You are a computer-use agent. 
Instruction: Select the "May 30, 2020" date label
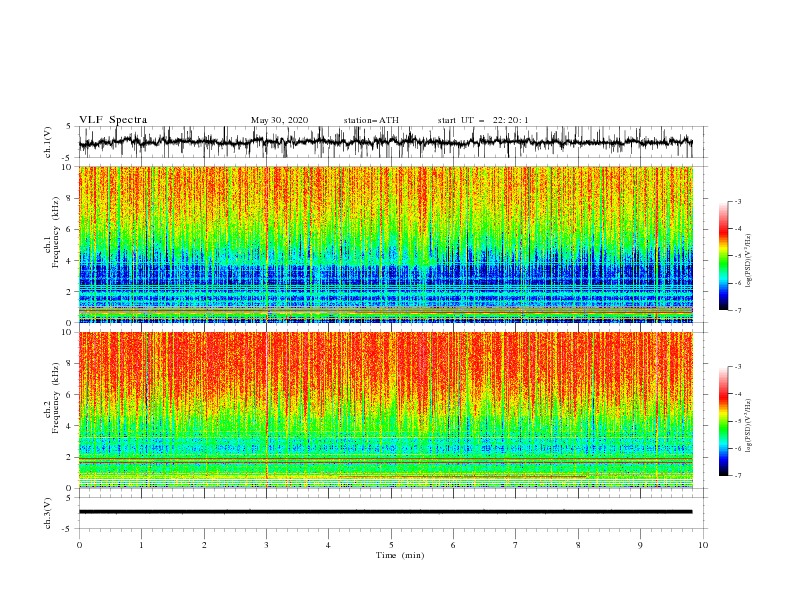point(279,120)
